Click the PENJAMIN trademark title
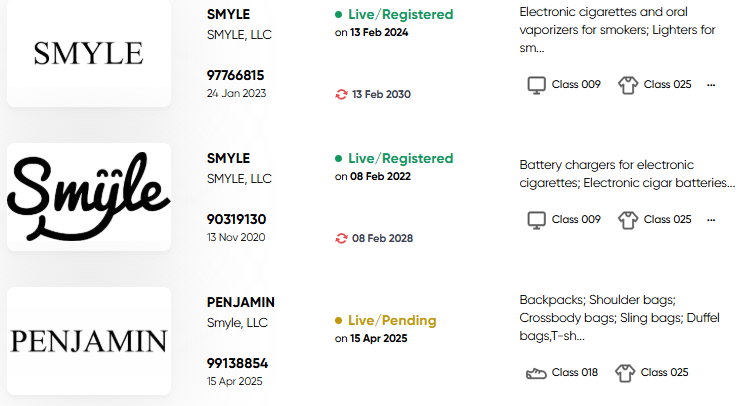Screen dimensions: 745x406 tap(240, 302)
